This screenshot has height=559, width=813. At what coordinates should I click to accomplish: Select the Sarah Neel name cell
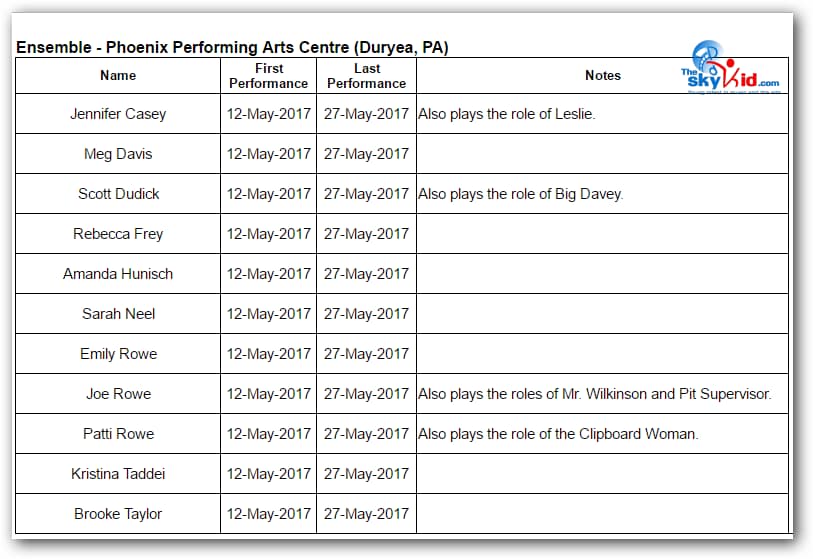[x=118, y=314]
